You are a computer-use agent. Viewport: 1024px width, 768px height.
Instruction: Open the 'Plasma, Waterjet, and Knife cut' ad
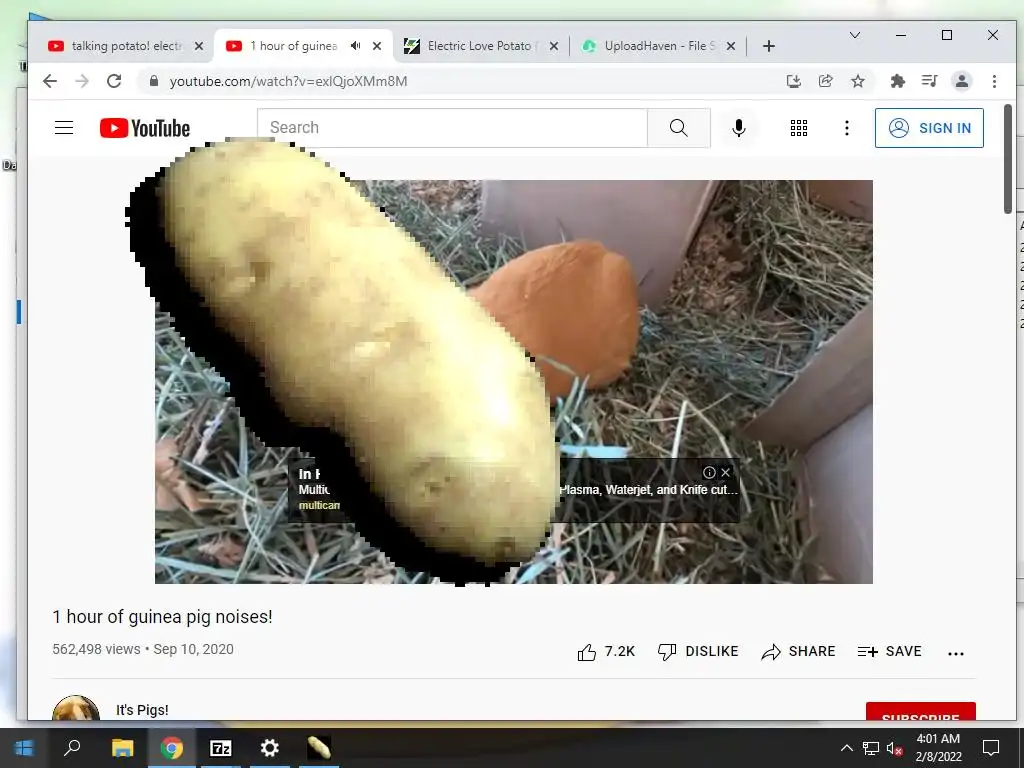point(648,490)
